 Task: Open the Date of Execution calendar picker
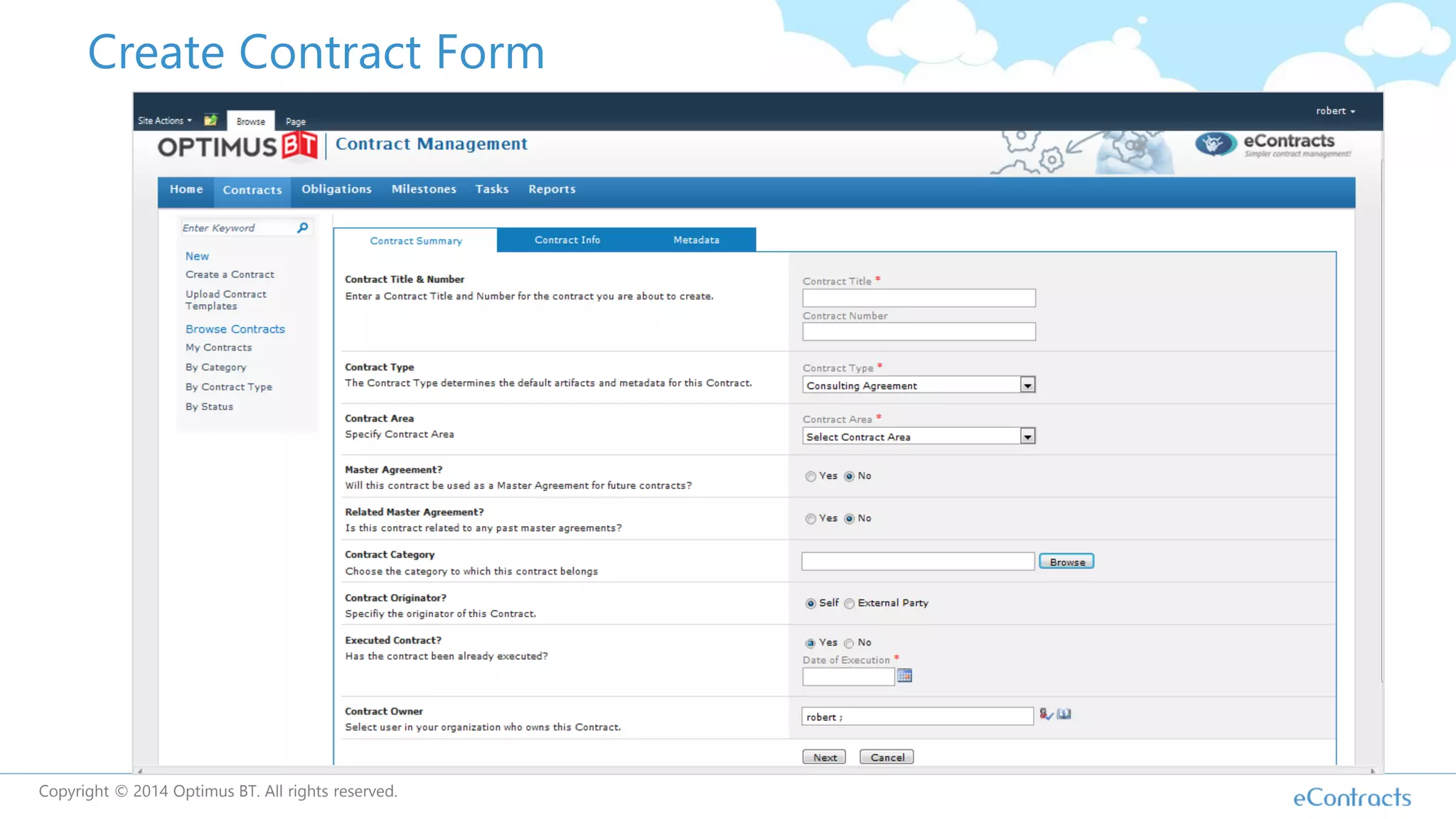tap(904, 675)
